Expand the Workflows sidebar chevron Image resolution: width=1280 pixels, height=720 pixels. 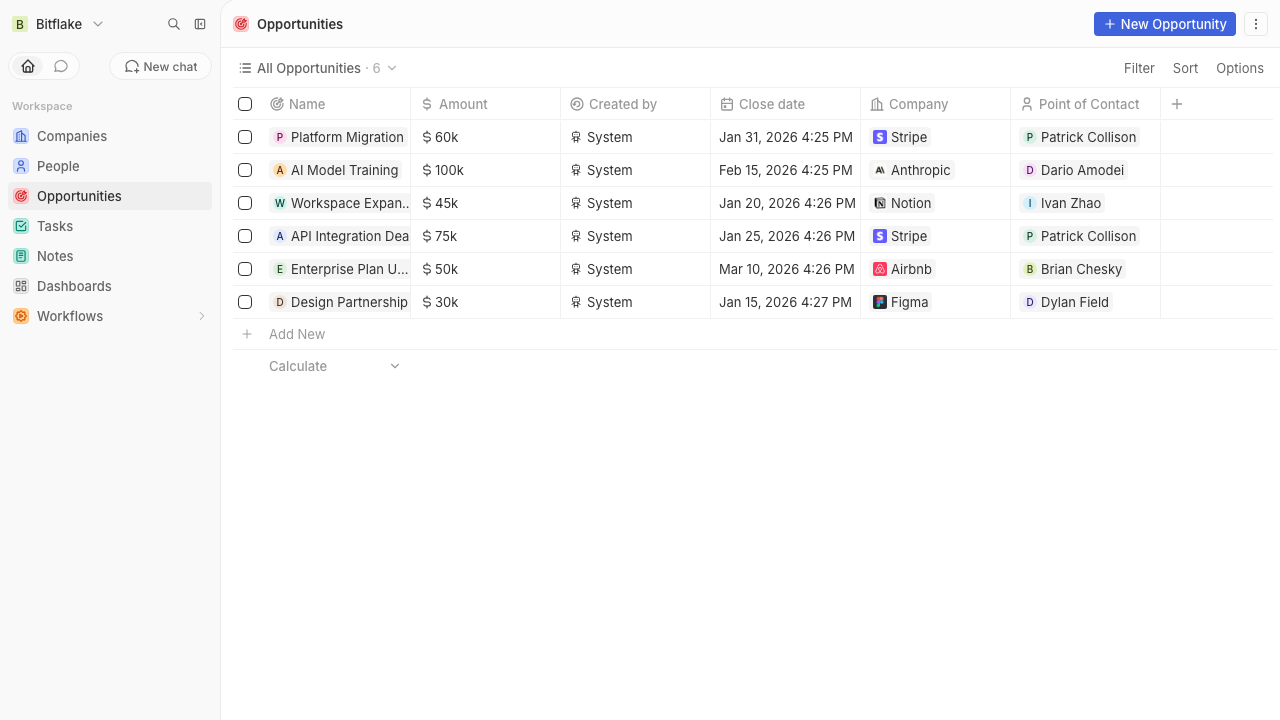[201, 316]
